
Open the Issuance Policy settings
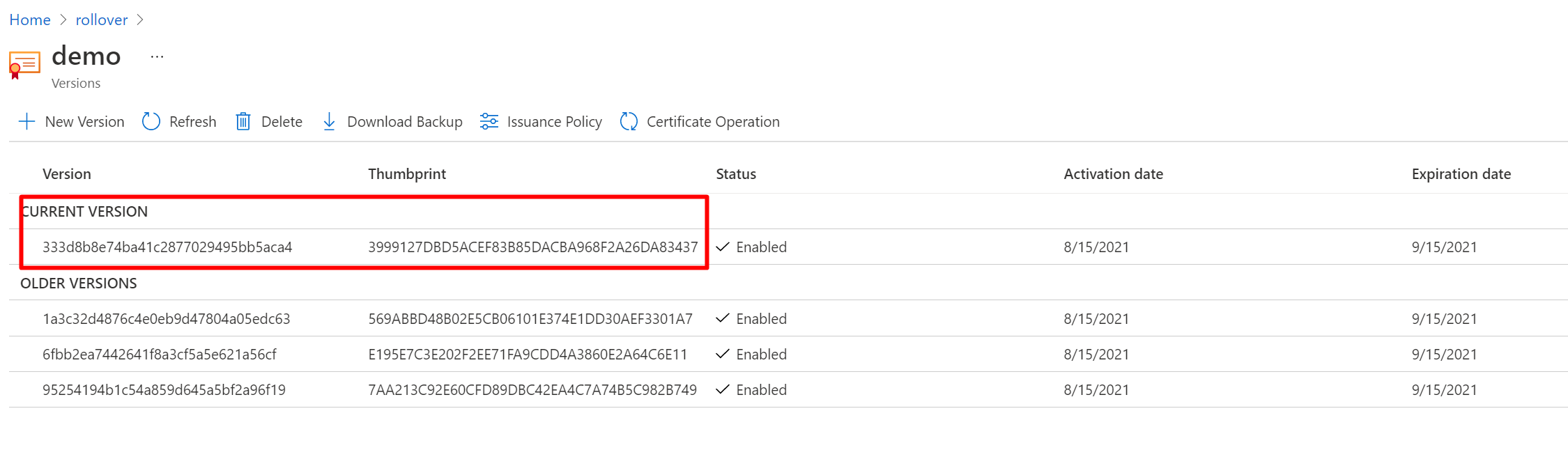click(554, 122)
